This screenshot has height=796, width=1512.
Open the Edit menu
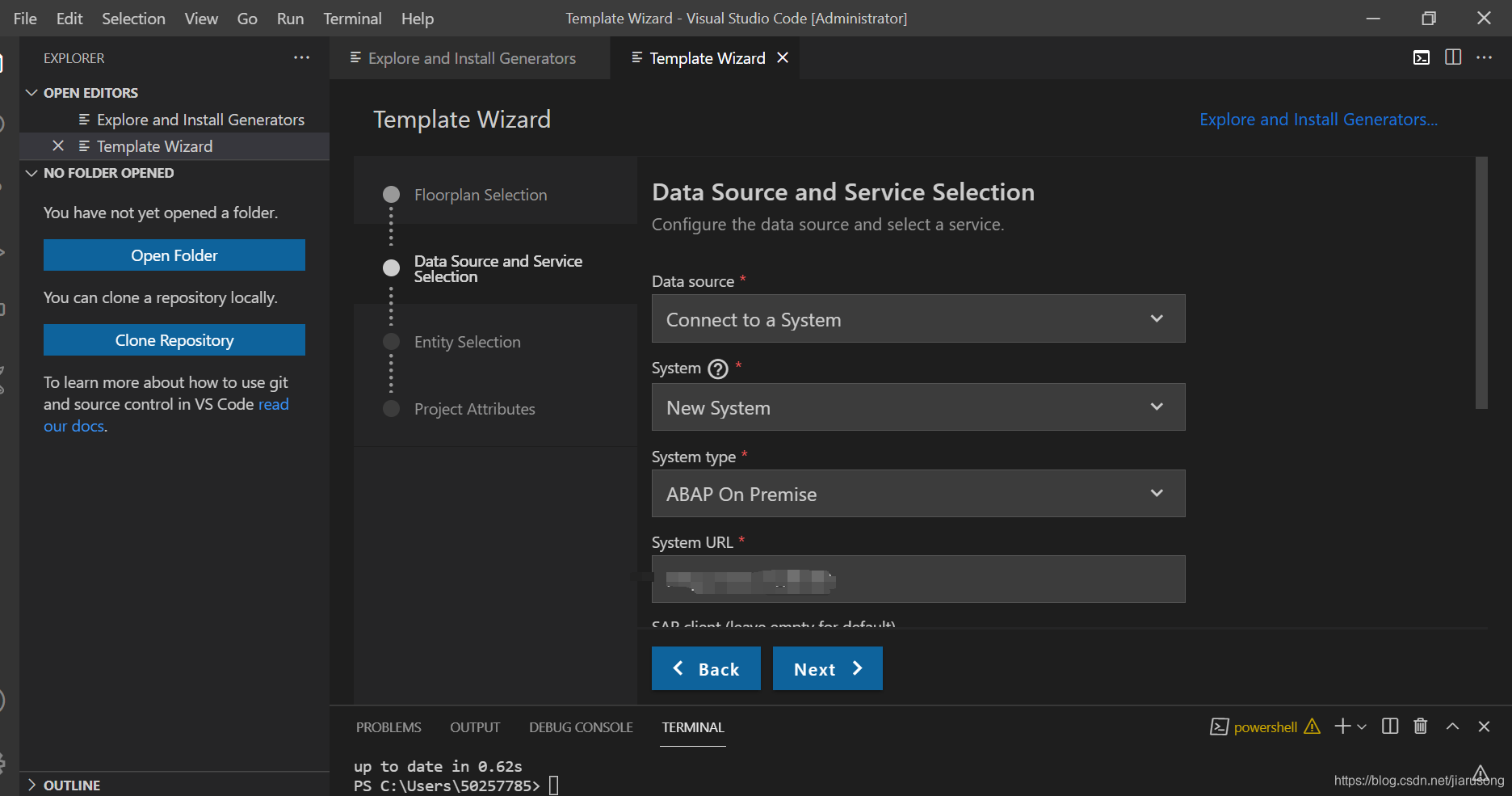(69, 18)
